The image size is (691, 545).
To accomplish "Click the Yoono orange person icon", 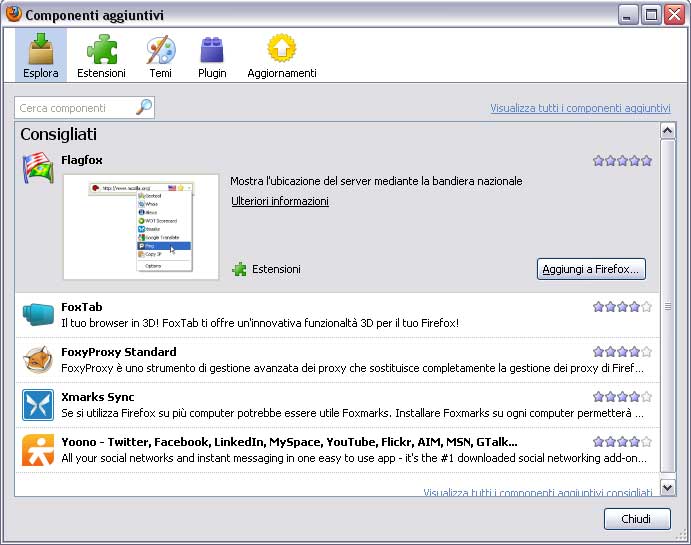I will point(38,450).
